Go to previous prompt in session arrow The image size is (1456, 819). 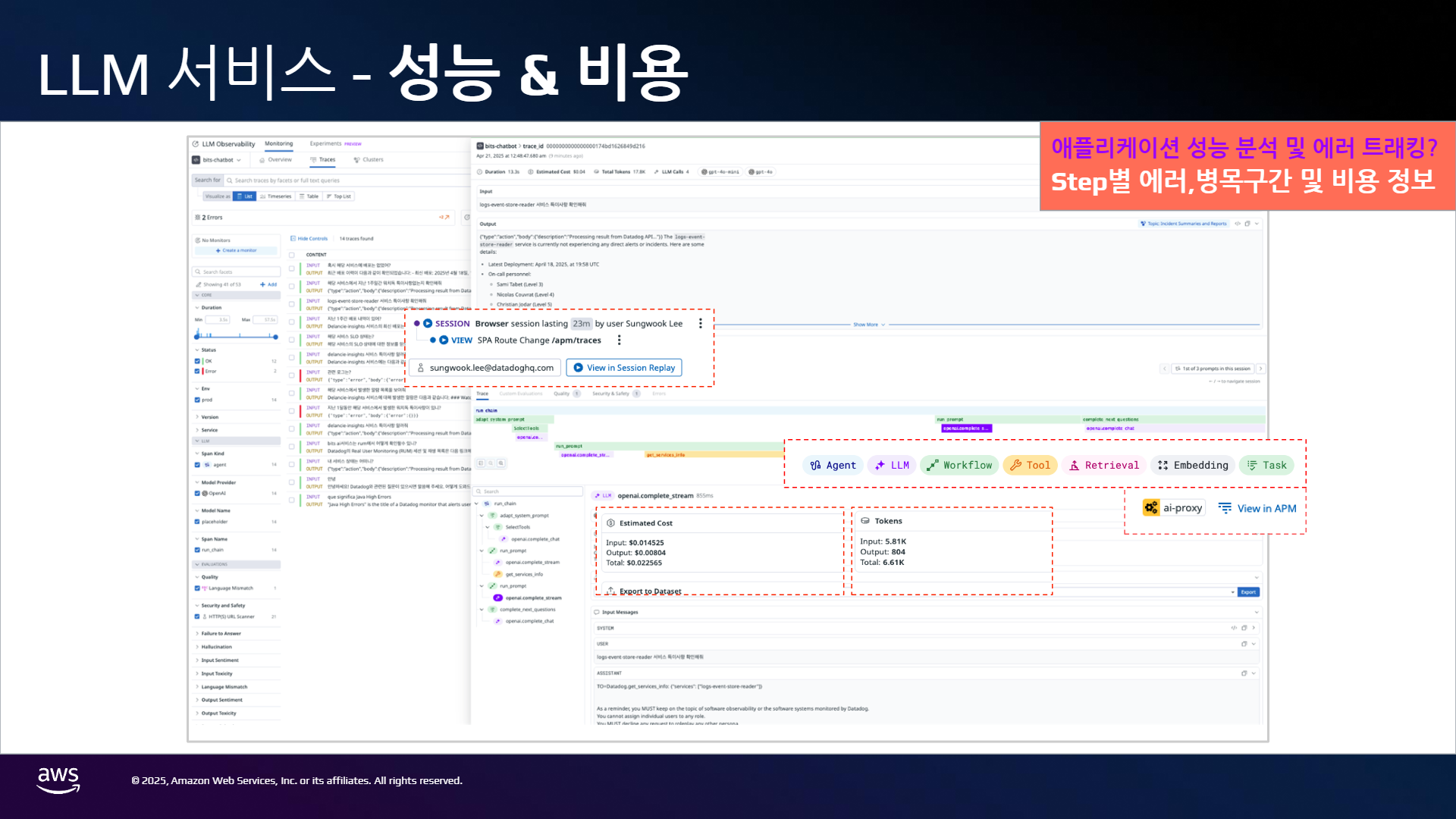click(1165, 369)
